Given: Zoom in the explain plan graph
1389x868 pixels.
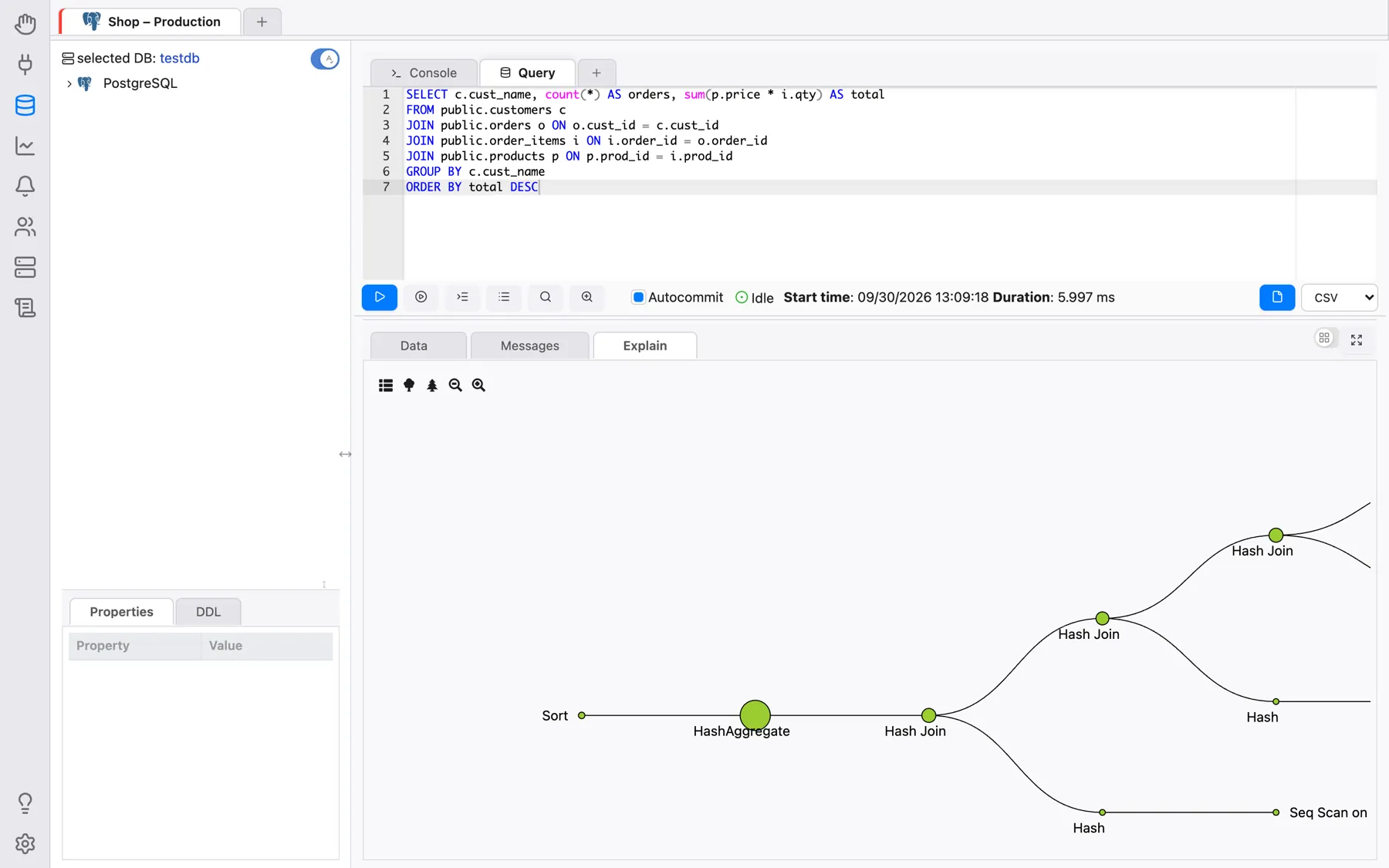Looking at the screenshot, I should [x=478, y=385].
